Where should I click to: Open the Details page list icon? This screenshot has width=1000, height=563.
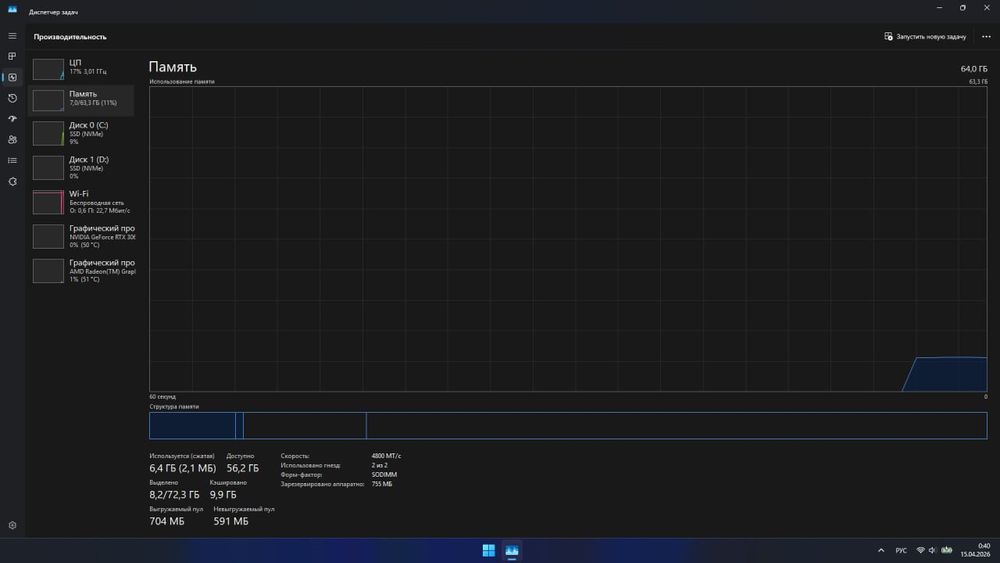tap(12, 161)
